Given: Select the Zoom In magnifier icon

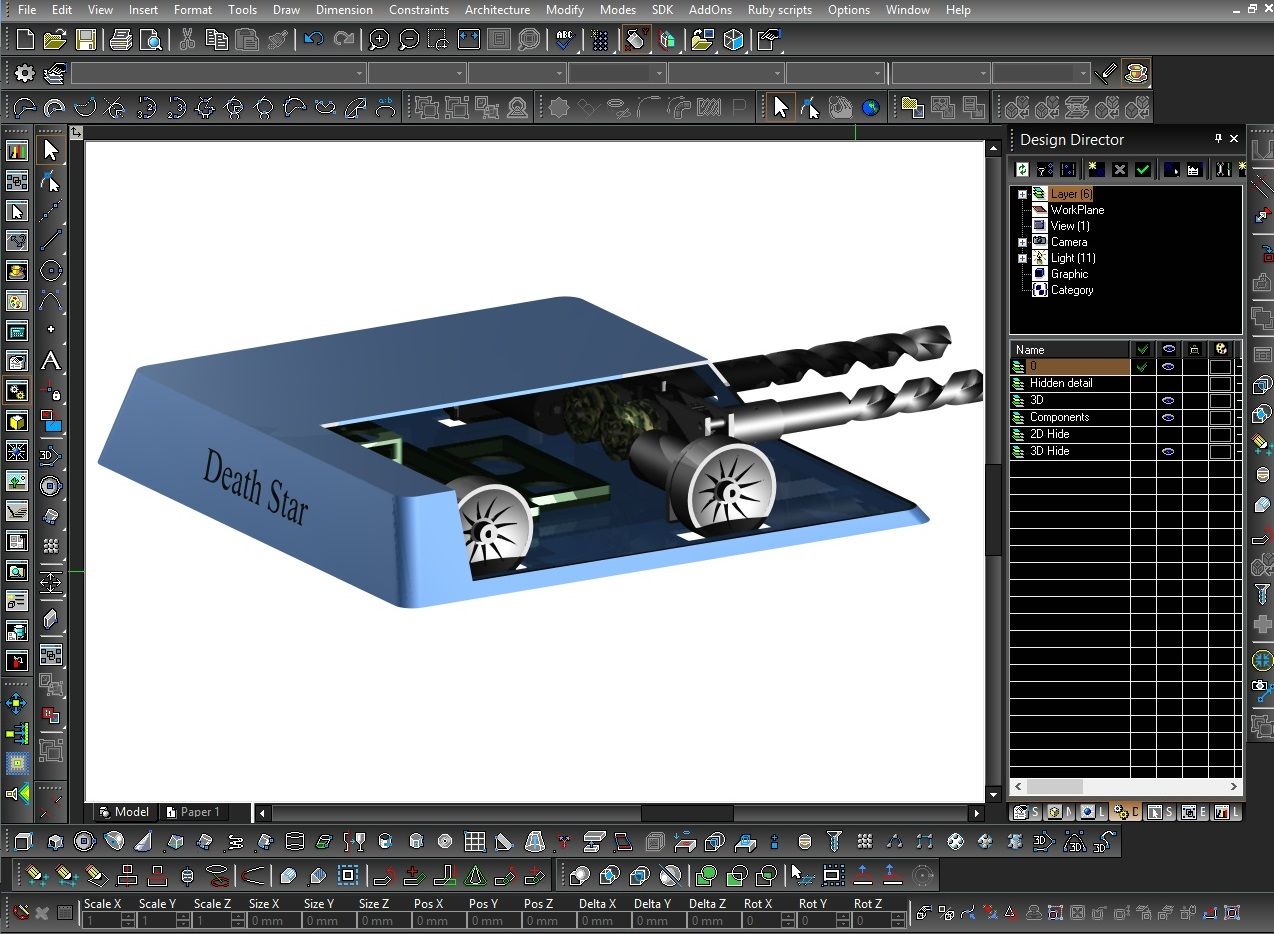Looking at the screenshot, I should (379, 40).
